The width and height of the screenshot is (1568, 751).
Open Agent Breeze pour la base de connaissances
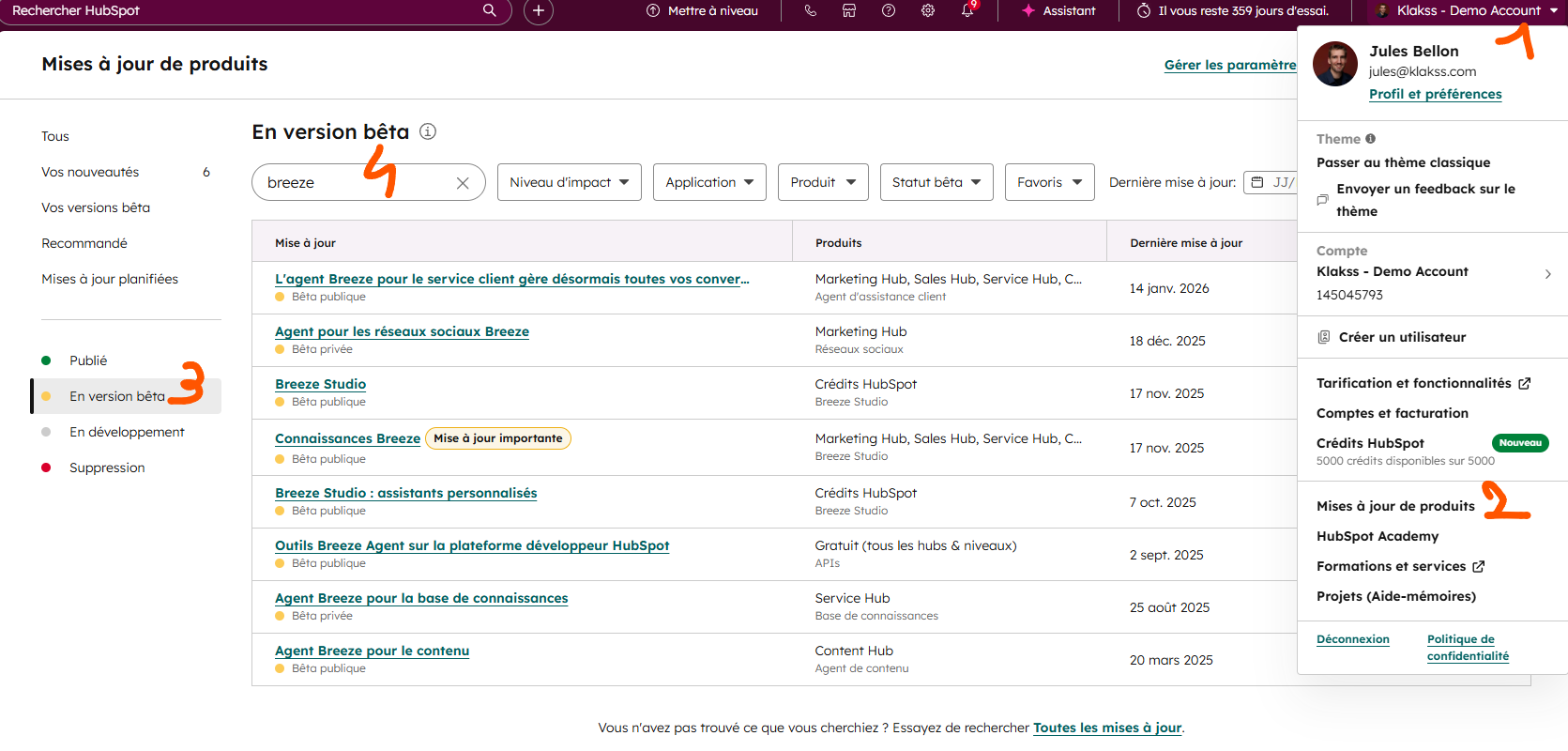tap(421, 598)
